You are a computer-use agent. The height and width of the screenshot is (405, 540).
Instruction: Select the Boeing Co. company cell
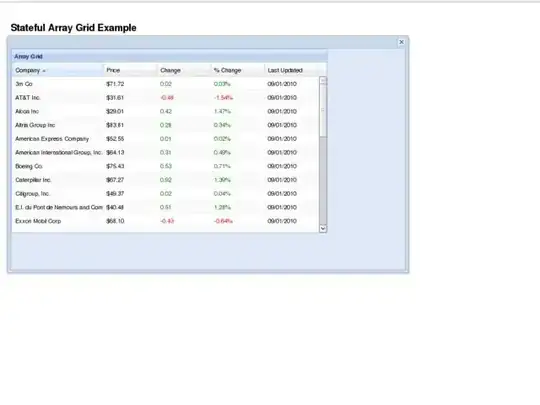pos(58,166)
